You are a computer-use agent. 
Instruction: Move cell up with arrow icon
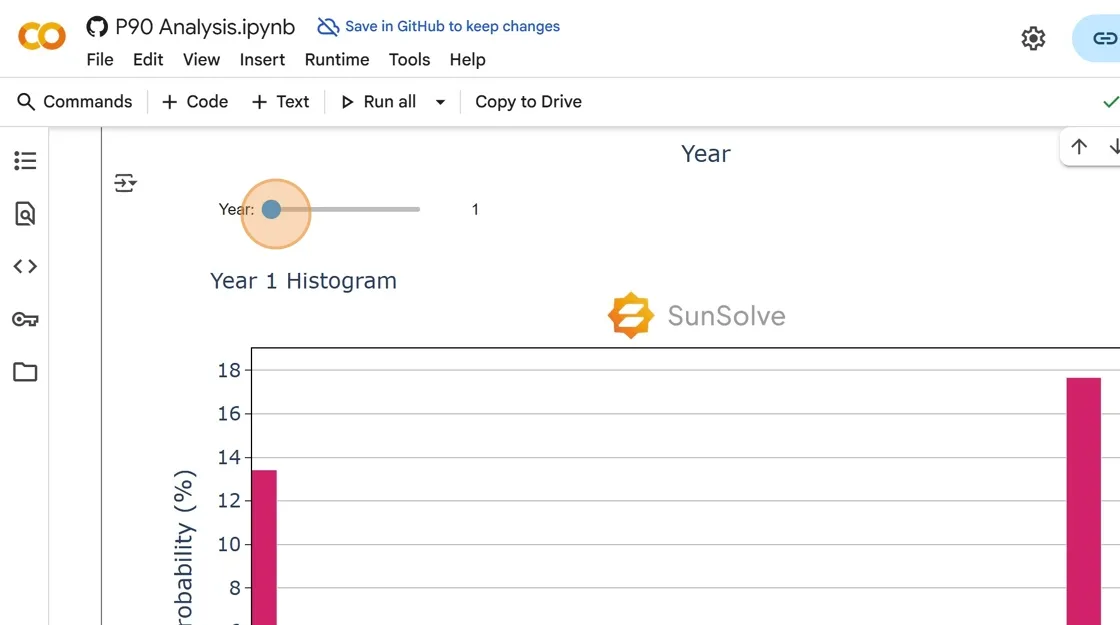[x=1079, y=147]
